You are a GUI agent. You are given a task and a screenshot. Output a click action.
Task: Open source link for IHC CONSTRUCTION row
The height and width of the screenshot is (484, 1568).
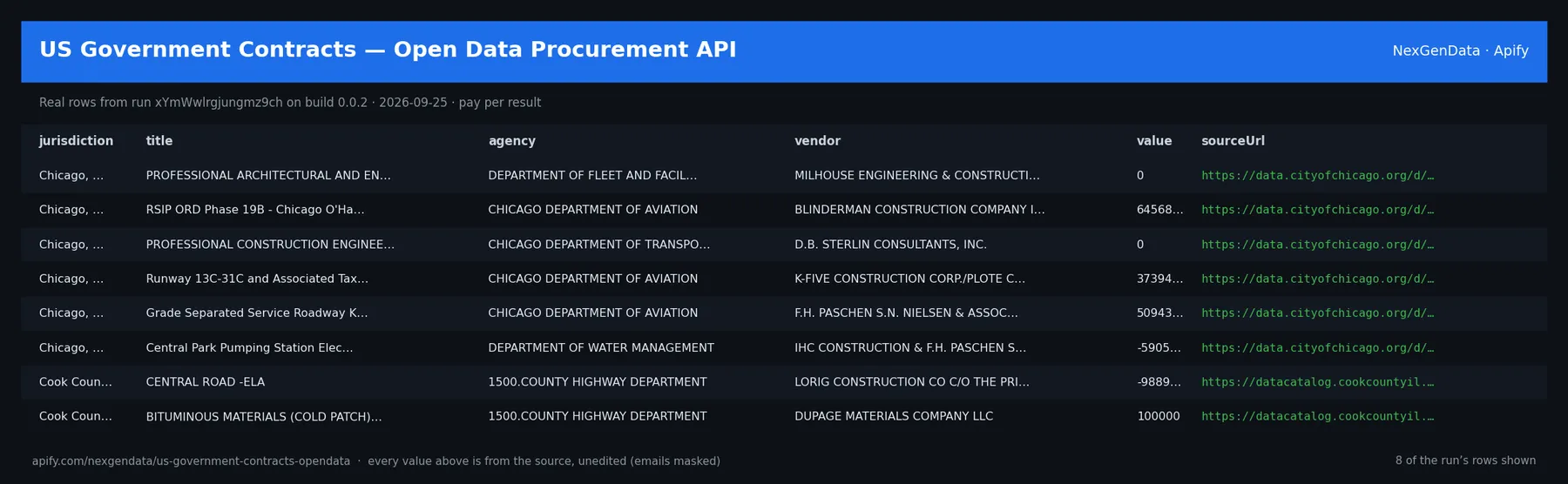[1317, 347]
